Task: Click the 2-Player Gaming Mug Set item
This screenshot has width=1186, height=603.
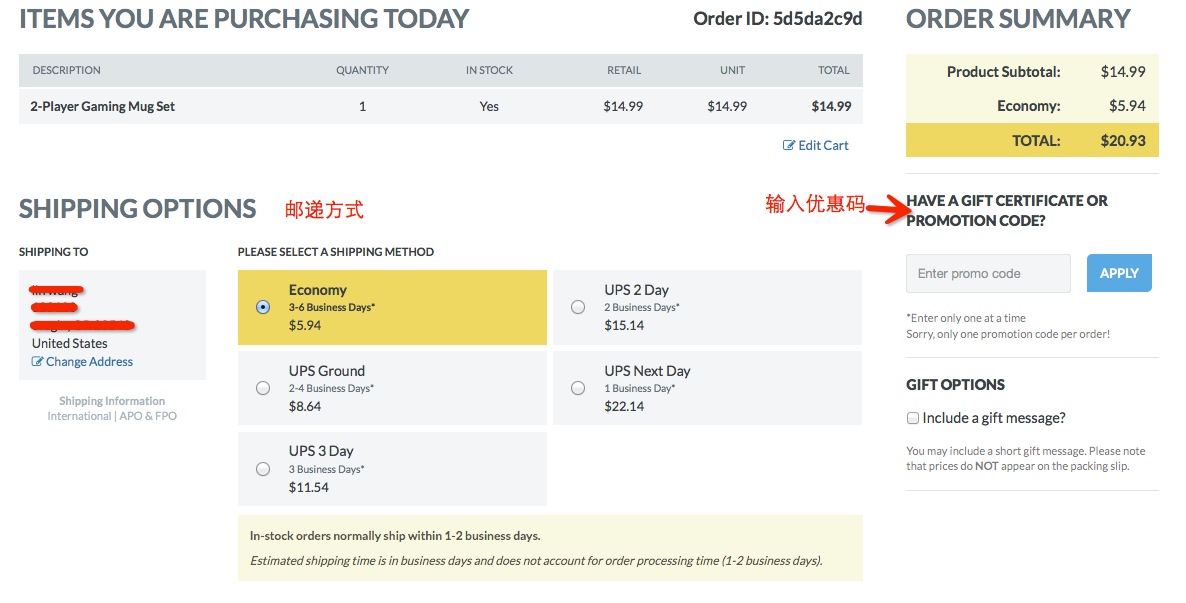Action: point(103,106)
